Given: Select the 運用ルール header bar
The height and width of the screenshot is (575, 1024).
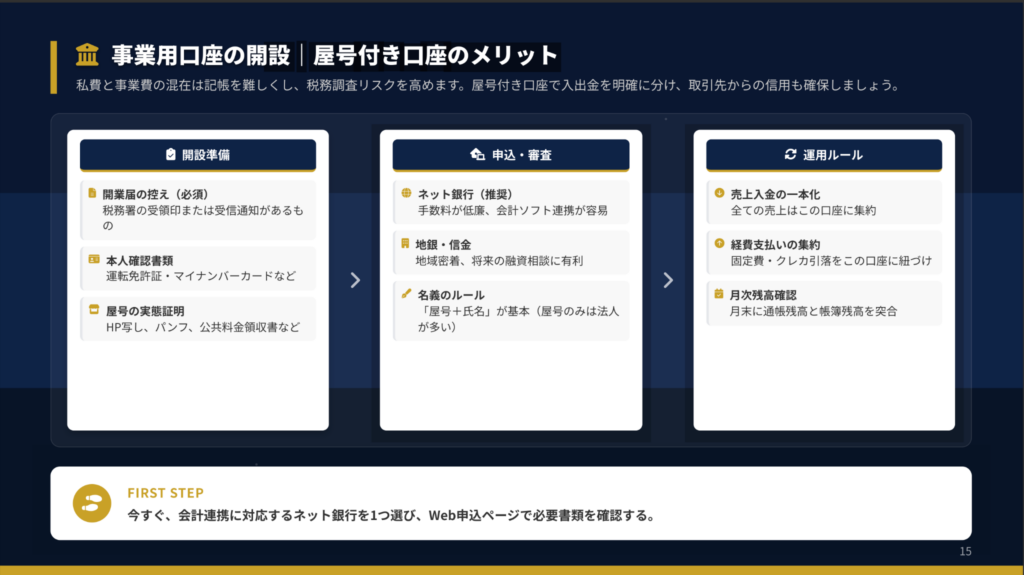Looking at the screenshot, I should tap(824, 155).
